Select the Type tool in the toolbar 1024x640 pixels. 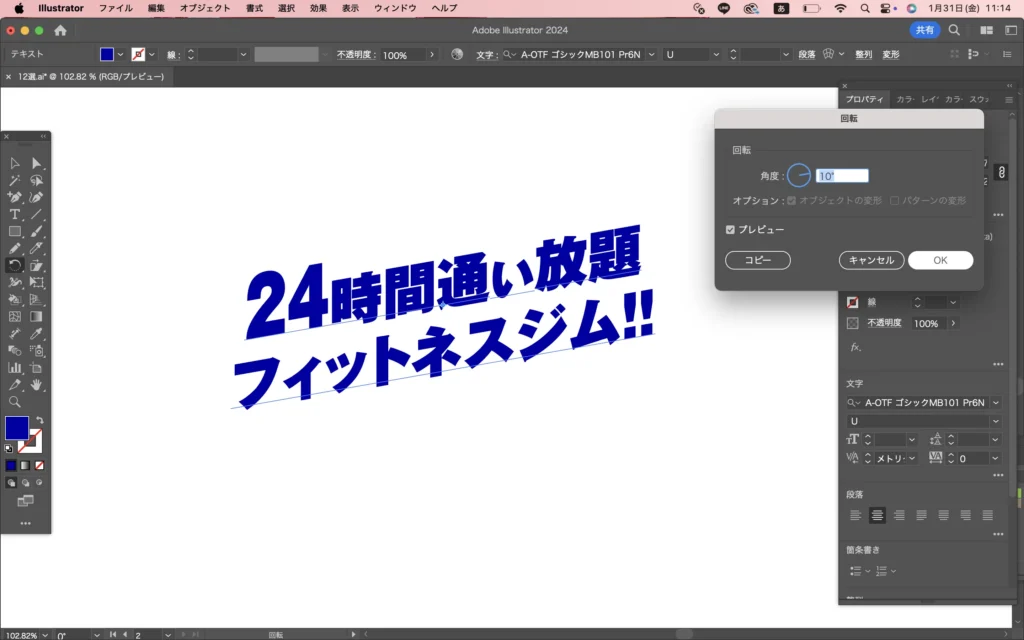(x=15, y=214)
